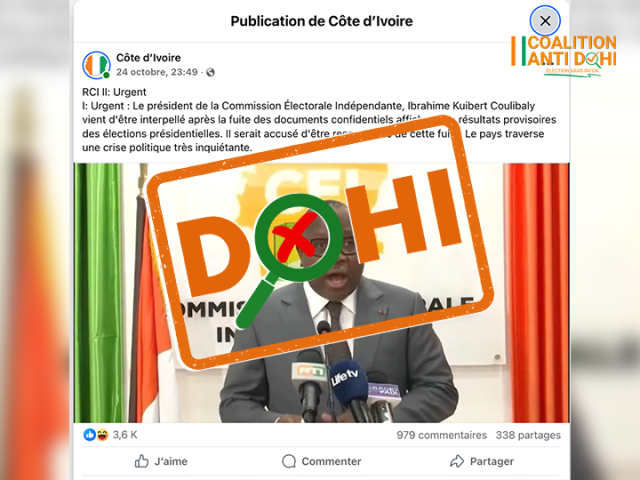Open the Côte d'Ivoire page name link
The height and width of the screenshot is (480, 640).
pyautogui.click(x=148, y=58)
